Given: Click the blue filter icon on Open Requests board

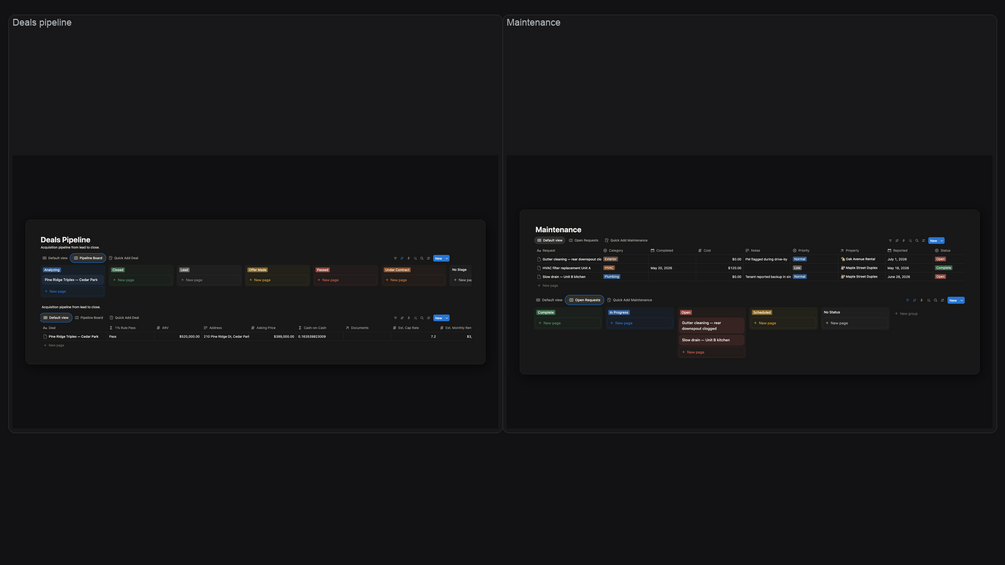Looking at the screenshot, I should point(908,300).
